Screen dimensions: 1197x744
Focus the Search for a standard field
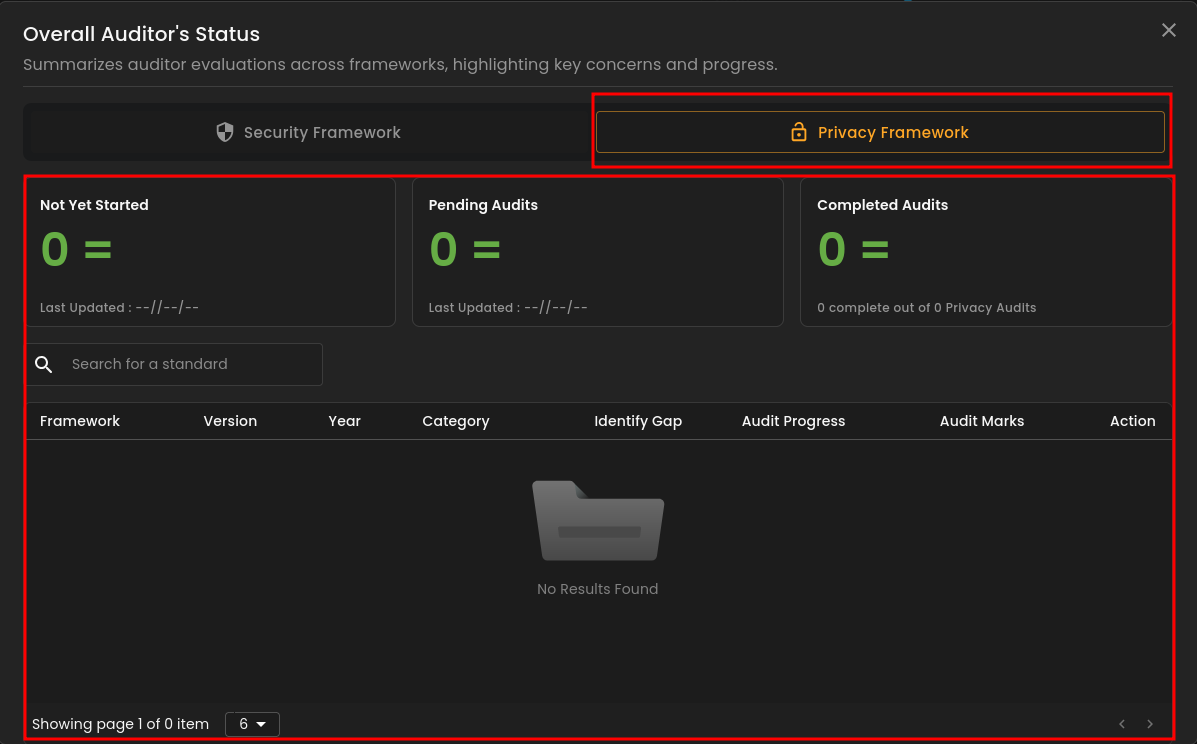click(x=190, y=364)
